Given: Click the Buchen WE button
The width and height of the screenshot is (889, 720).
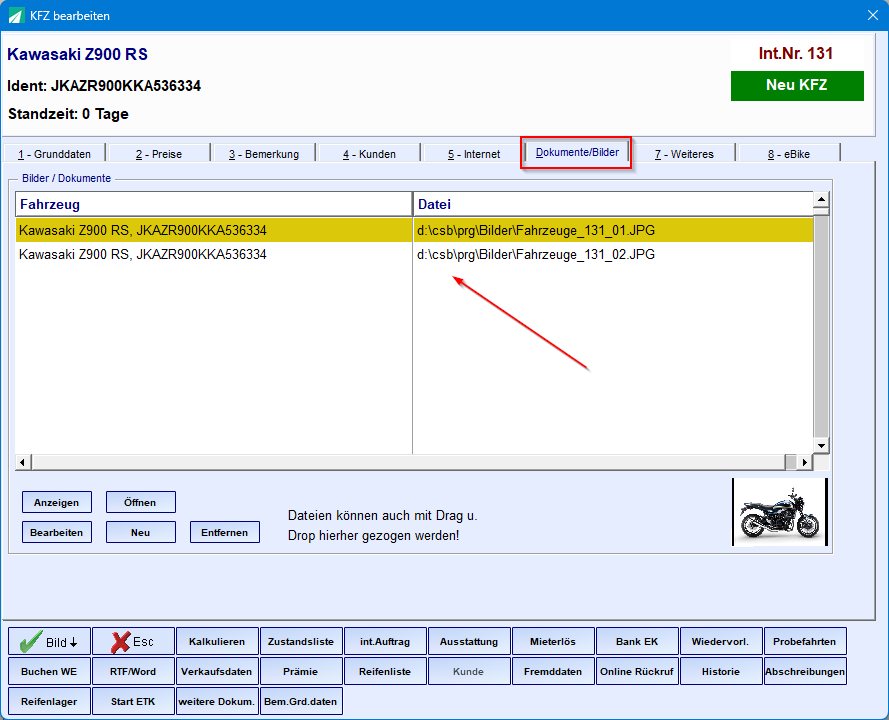Looking at the screenshot, I should [49, 671].
